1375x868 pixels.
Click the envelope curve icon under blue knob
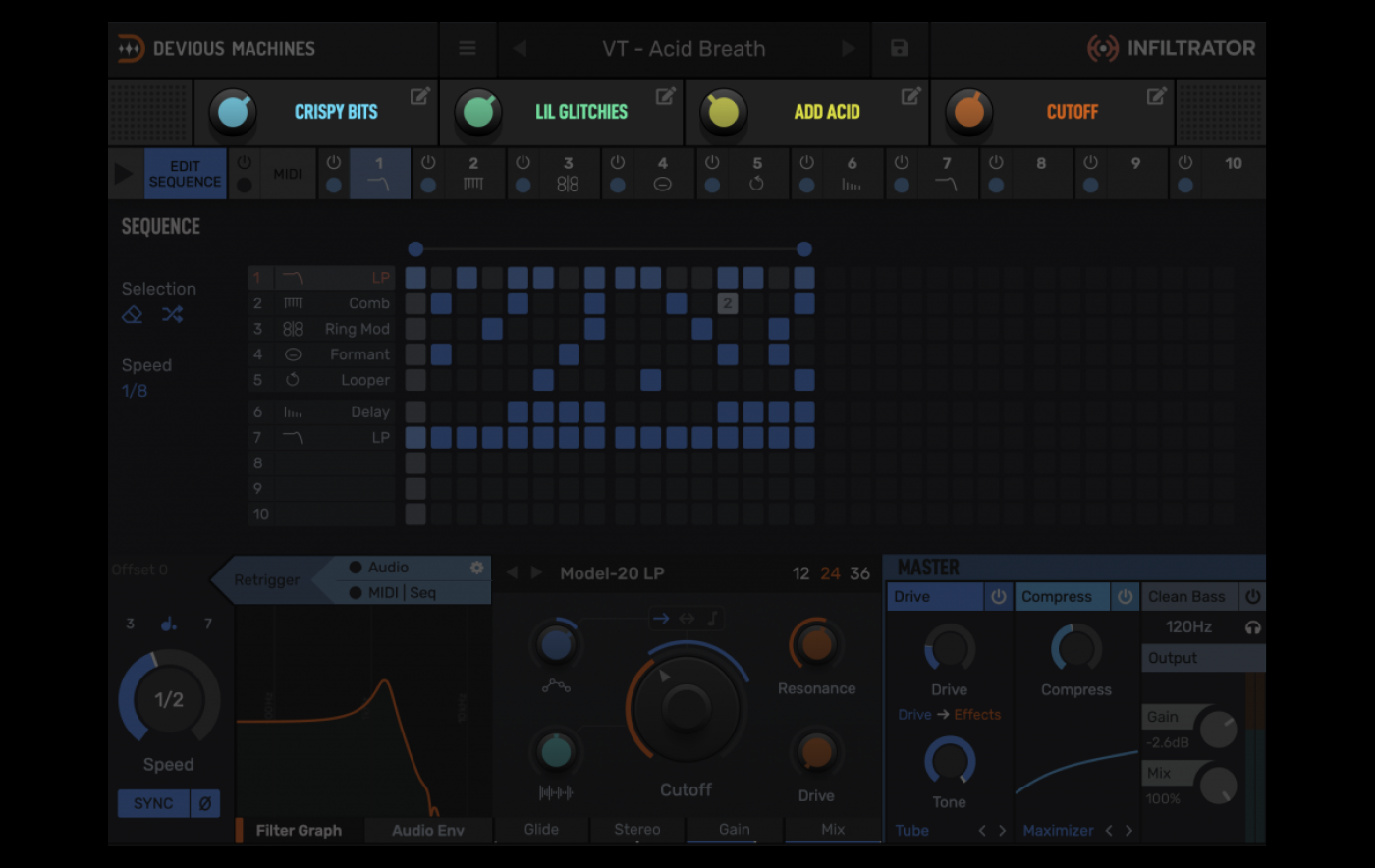coord(556,686)
